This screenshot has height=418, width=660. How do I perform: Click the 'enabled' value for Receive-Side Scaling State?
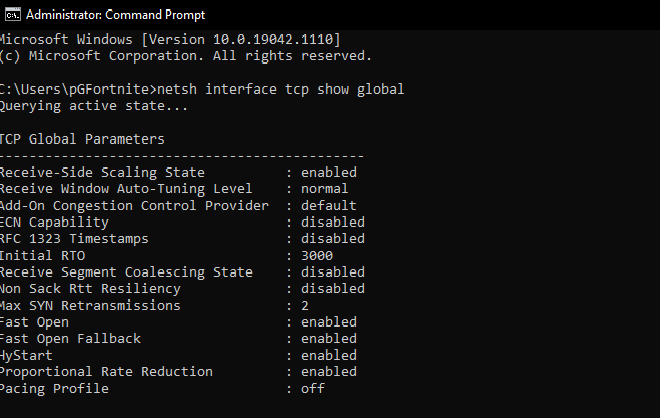tap(328, 172)
